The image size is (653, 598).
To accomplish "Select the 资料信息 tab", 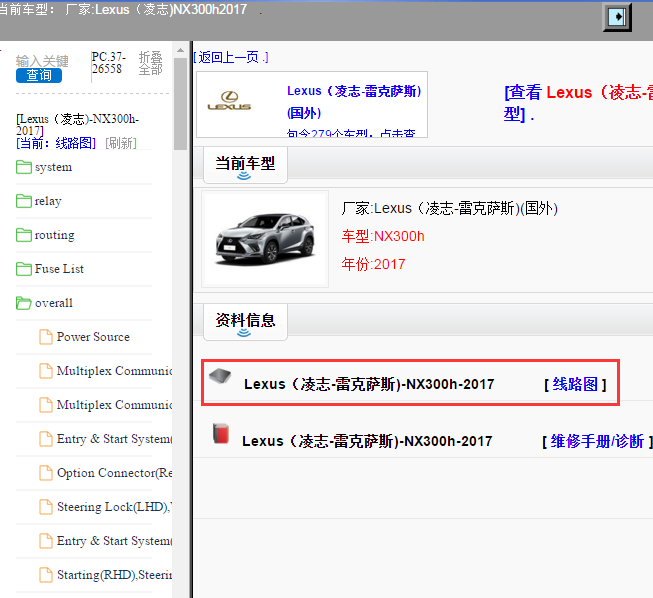I will pos(245,322).
